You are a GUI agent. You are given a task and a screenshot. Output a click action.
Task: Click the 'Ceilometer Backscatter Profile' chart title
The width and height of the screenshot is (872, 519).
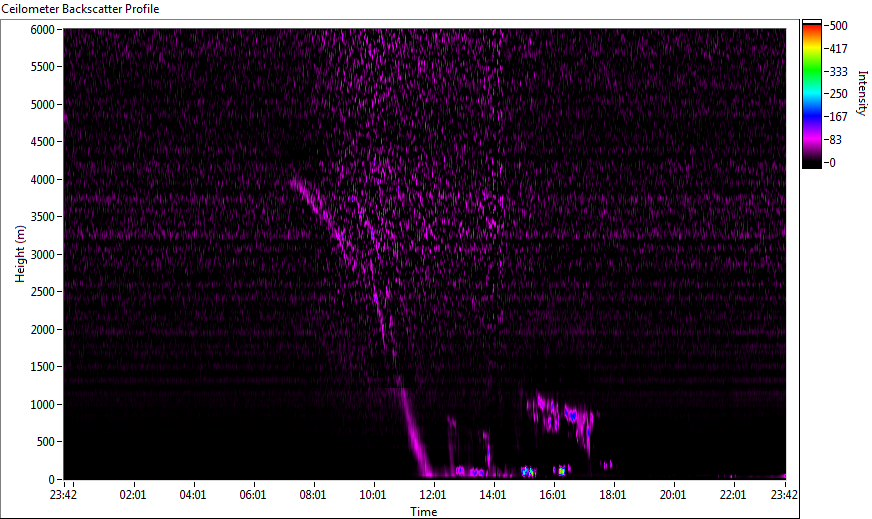[81, 9]
